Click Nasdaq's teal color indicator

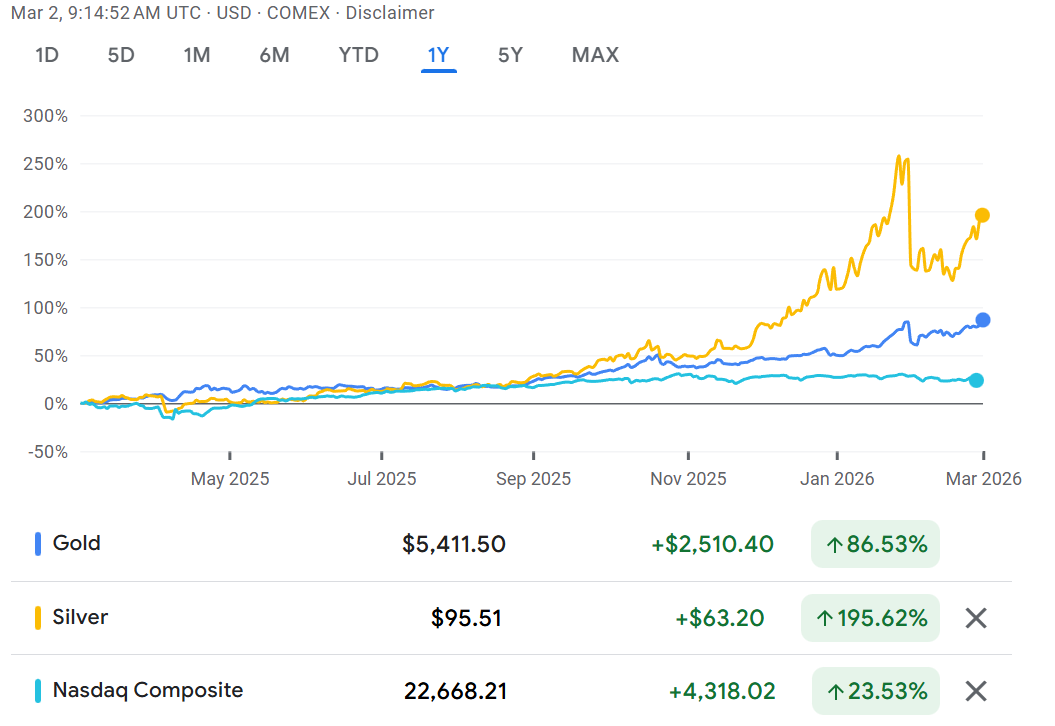(38, 690)
